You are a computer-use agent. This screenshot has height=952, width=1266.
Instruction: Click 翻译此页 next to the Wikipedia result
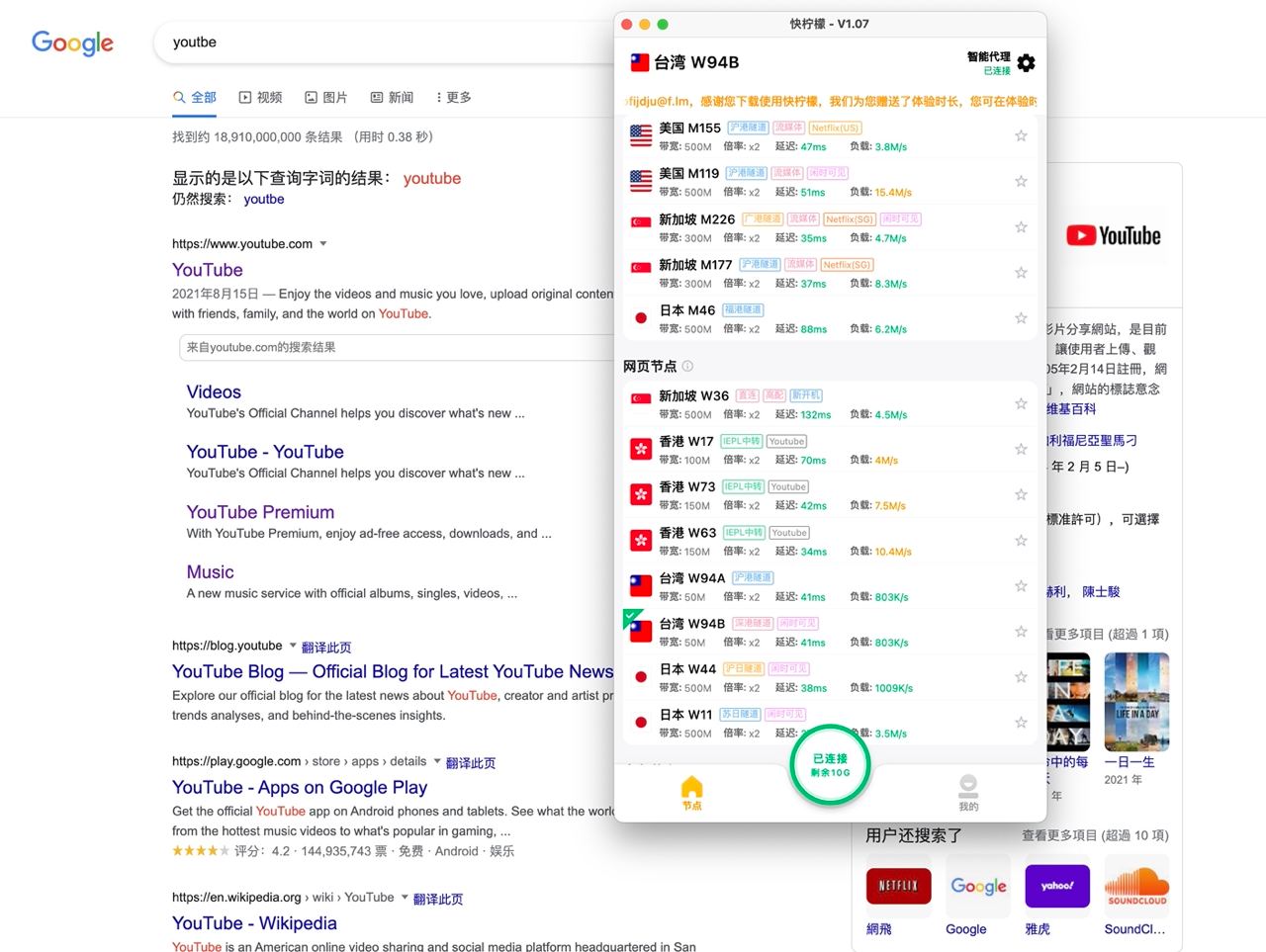coord(438,898)
